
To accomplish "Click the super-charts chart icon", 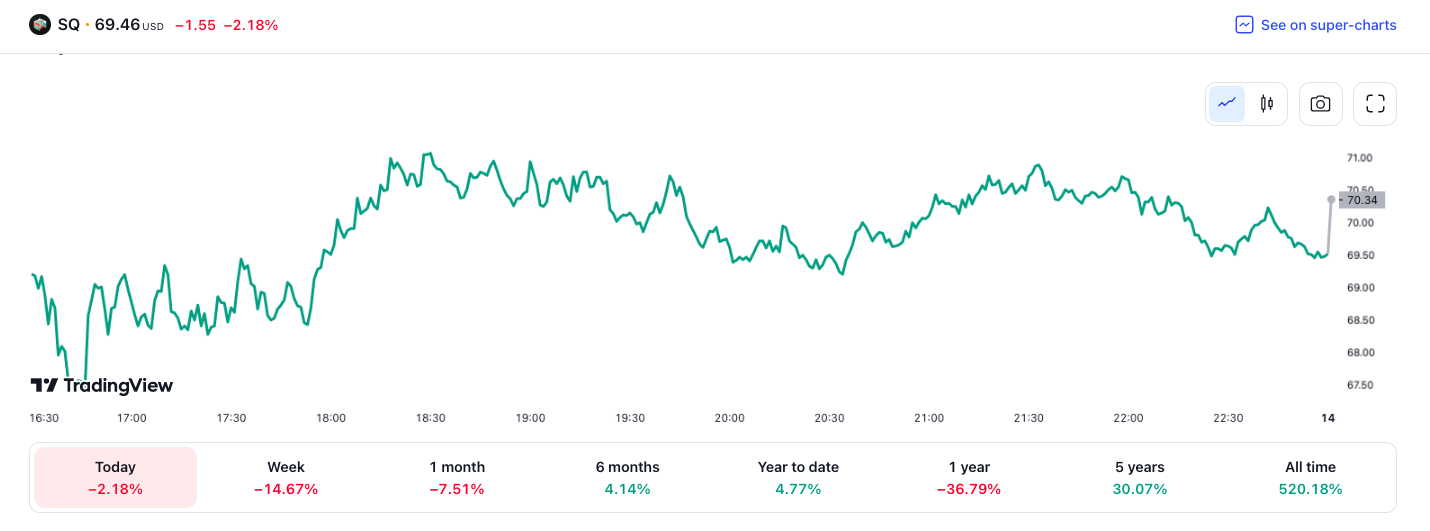I will 1244,25.
